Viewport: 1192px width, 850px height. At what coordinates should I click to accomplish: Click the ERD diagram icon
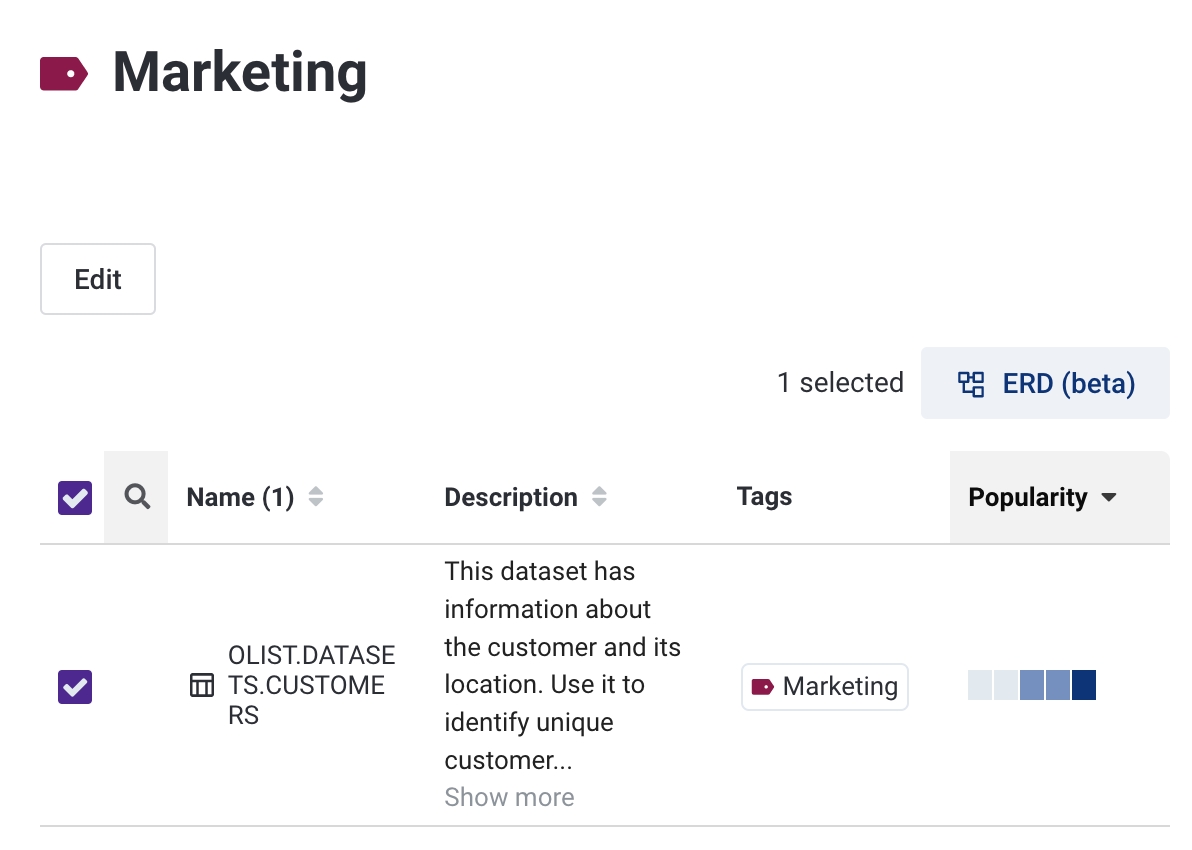tap(971, 384)
